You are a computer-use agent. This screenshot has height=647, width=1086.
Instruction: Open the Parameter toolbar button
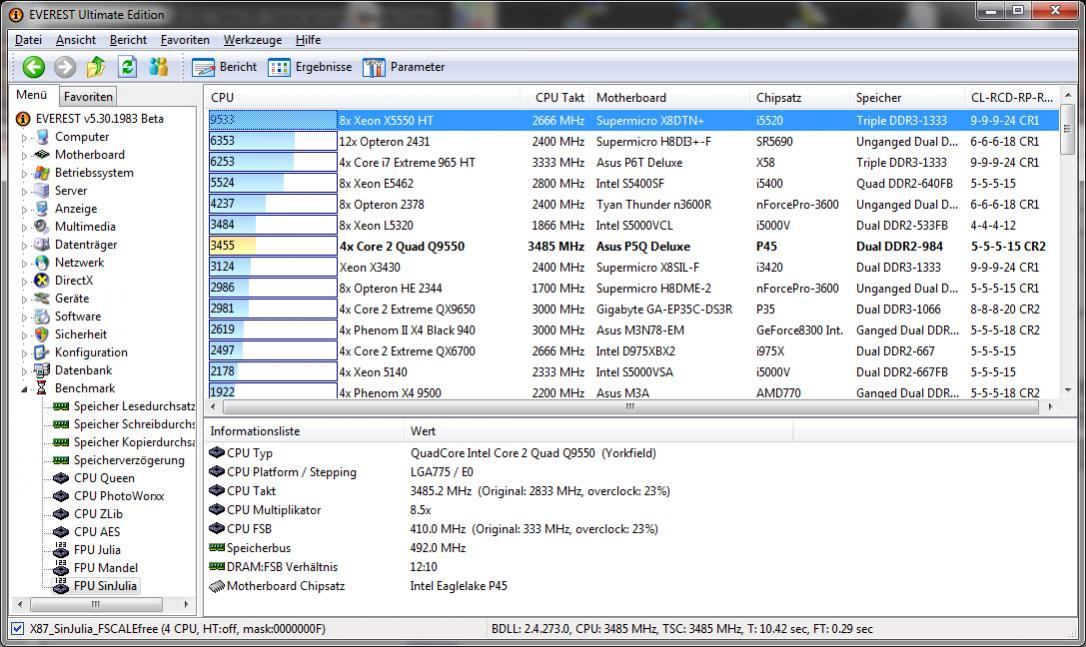(x=404, y=67)
